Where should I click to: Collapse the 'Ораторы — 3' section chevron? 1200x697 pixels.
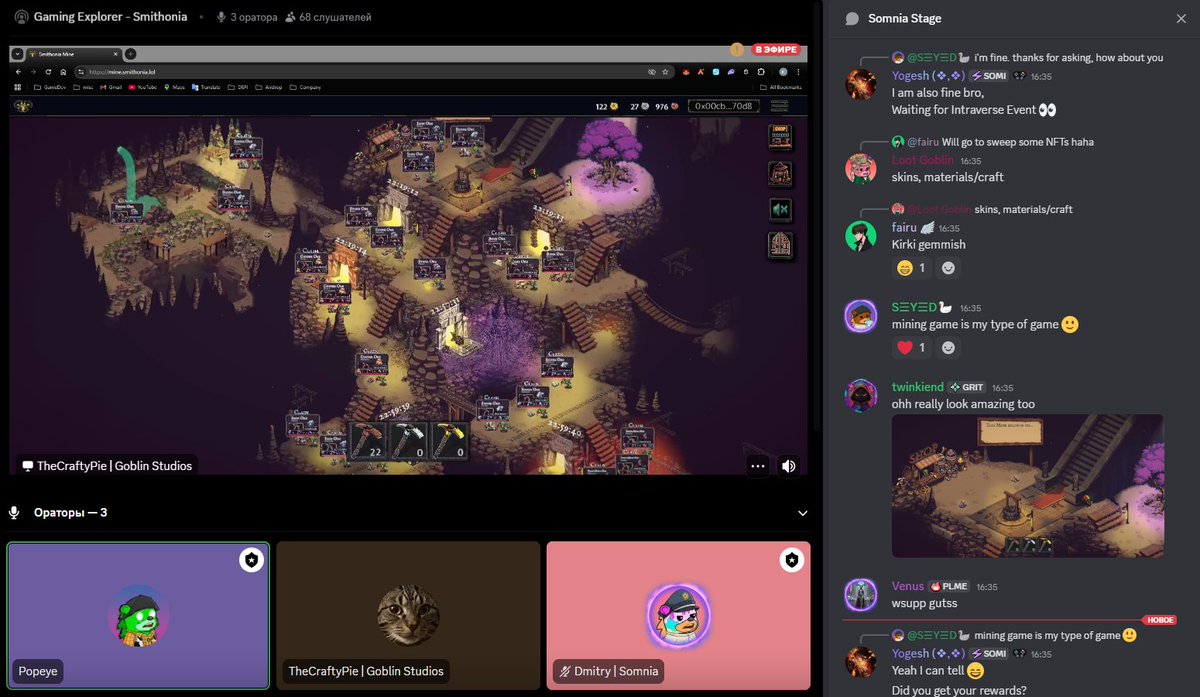(801, 513)
